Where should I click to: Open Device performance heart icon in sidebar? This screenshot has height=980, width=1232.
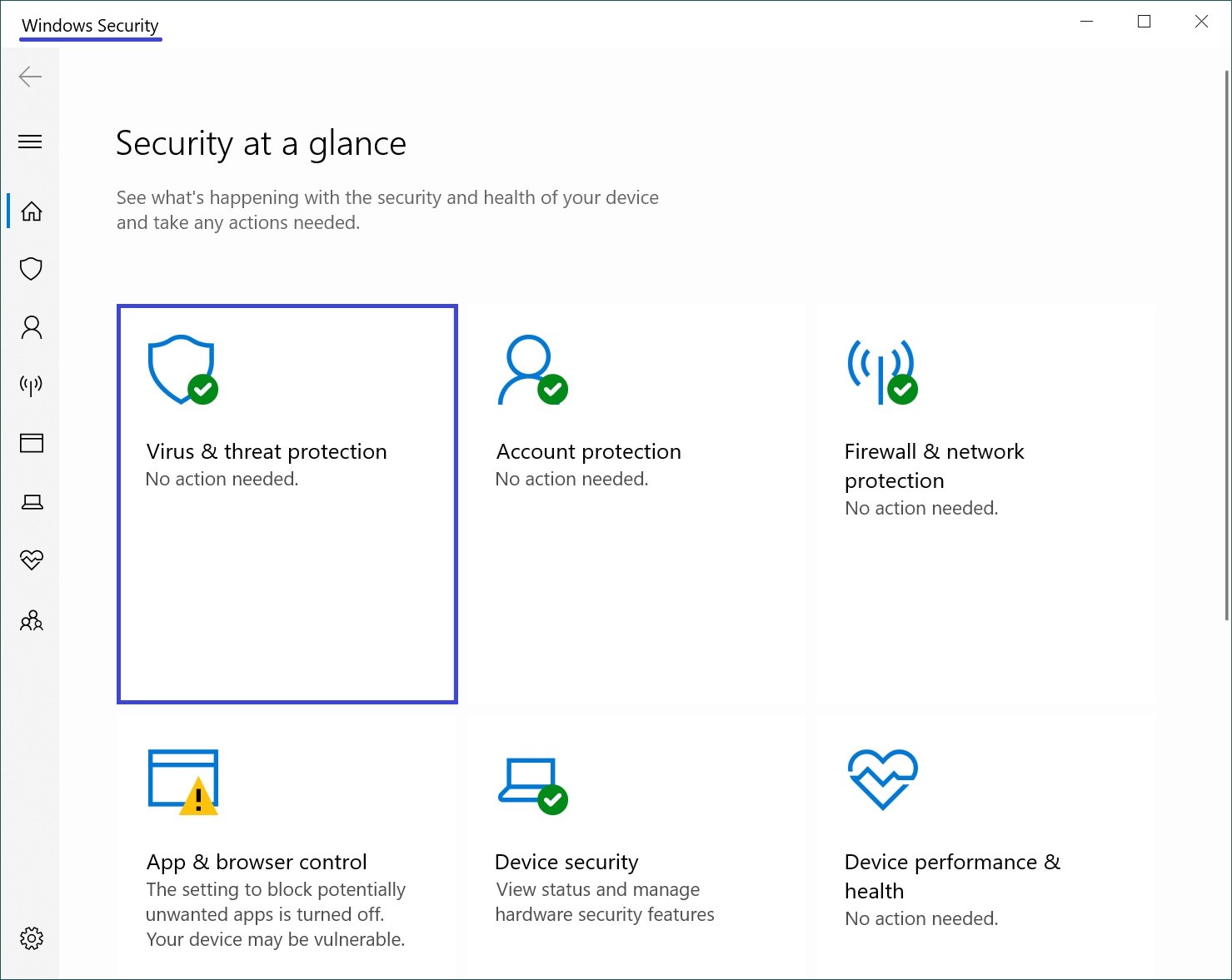[31, 560]
